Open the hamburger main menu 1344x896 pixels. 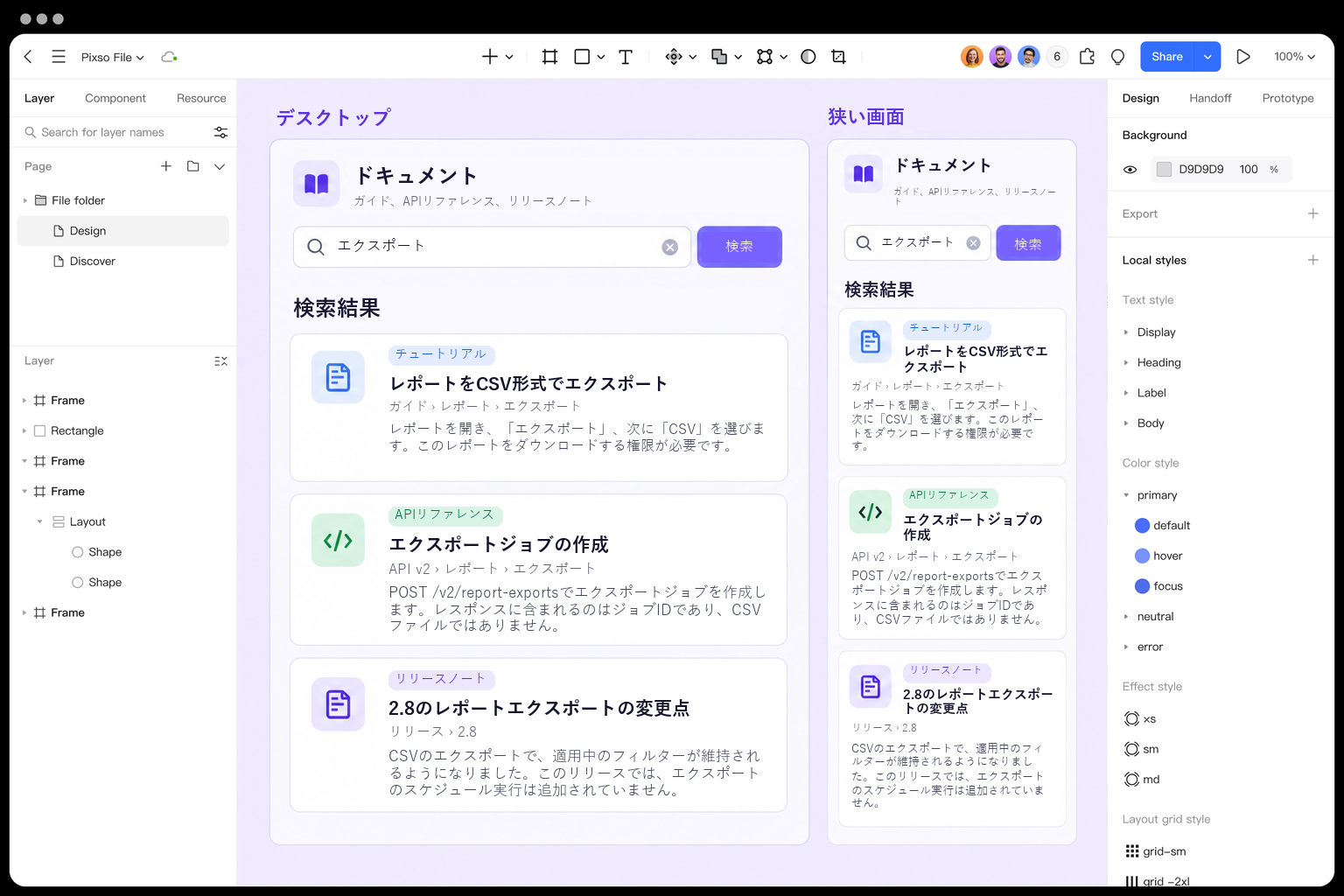pyautogui.click(x=59, y=57)
